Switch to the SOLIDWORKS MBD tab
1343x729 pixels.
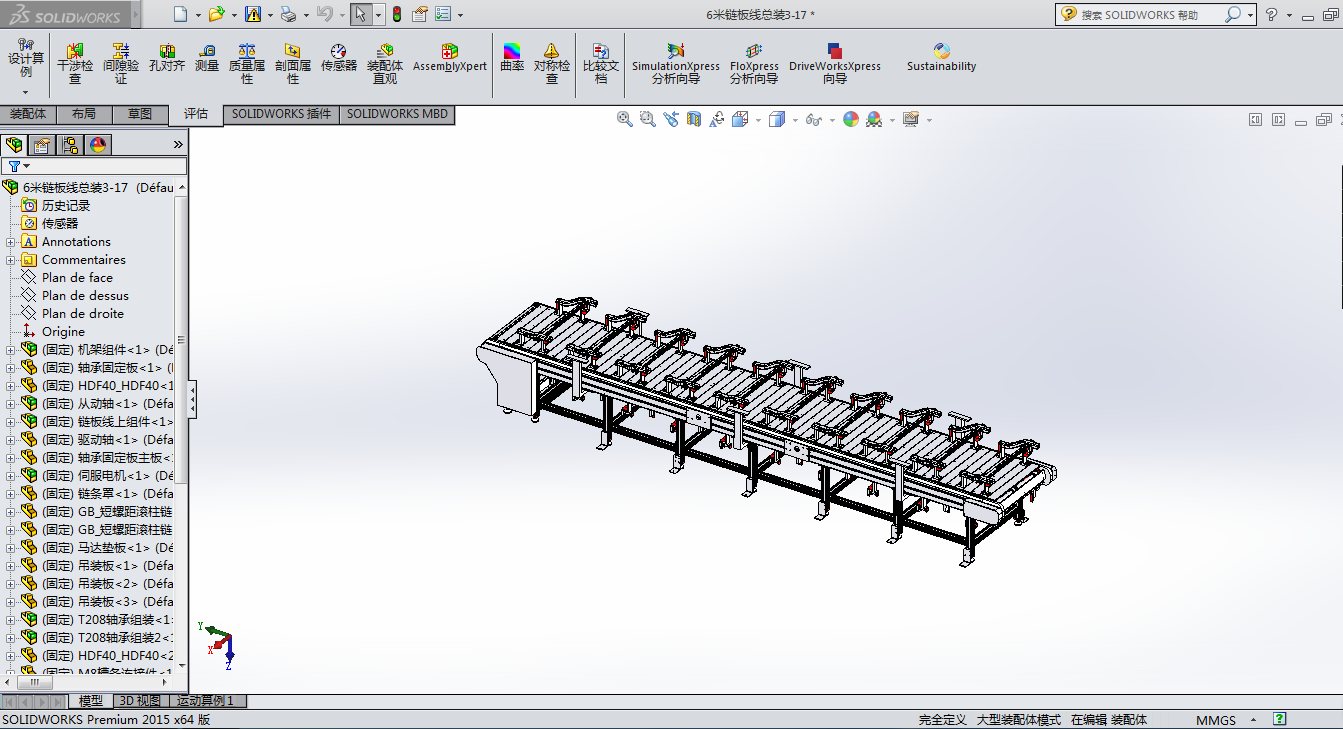[x=397, y=114]
